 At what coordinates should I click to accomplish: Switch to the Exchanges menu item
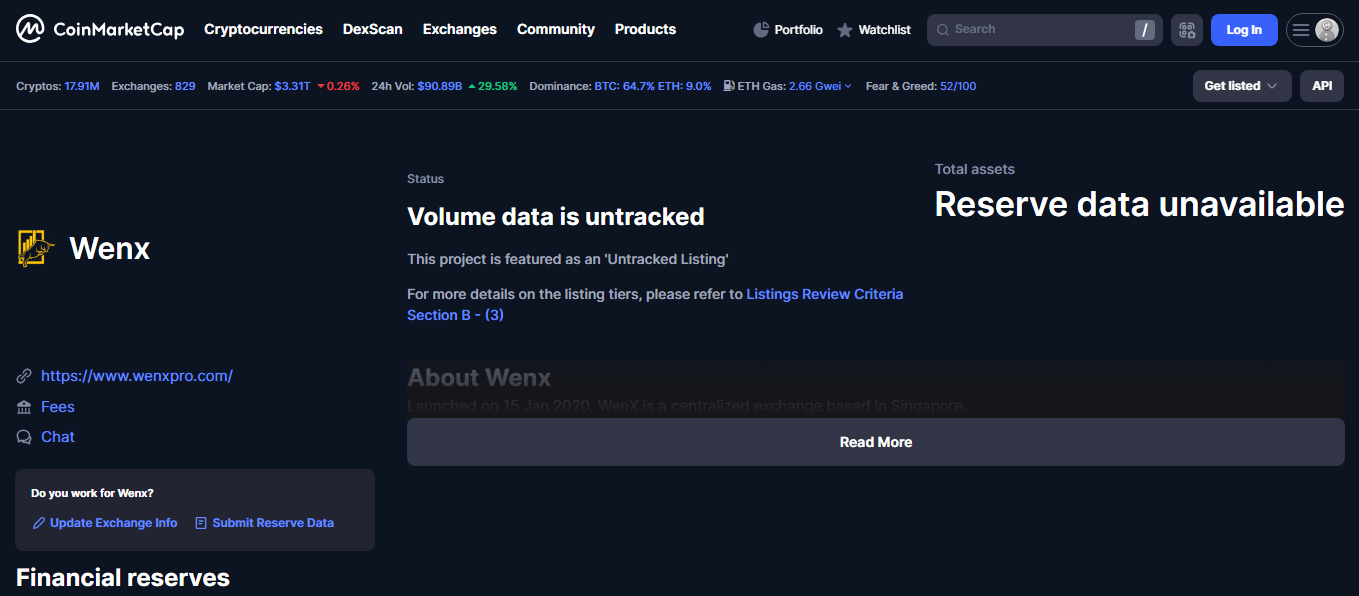point(459,29)
